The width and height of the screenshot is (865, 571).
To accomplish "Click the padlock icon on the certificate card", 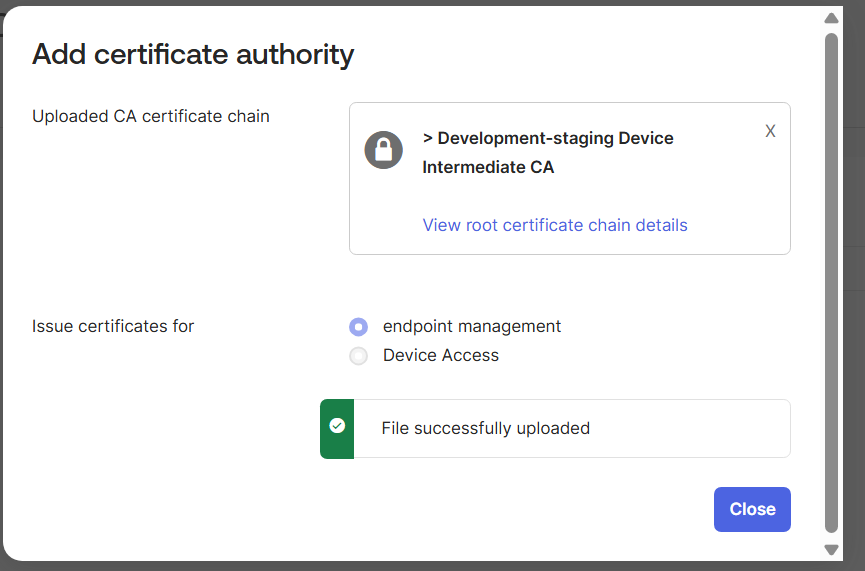I will coord(383,151).
